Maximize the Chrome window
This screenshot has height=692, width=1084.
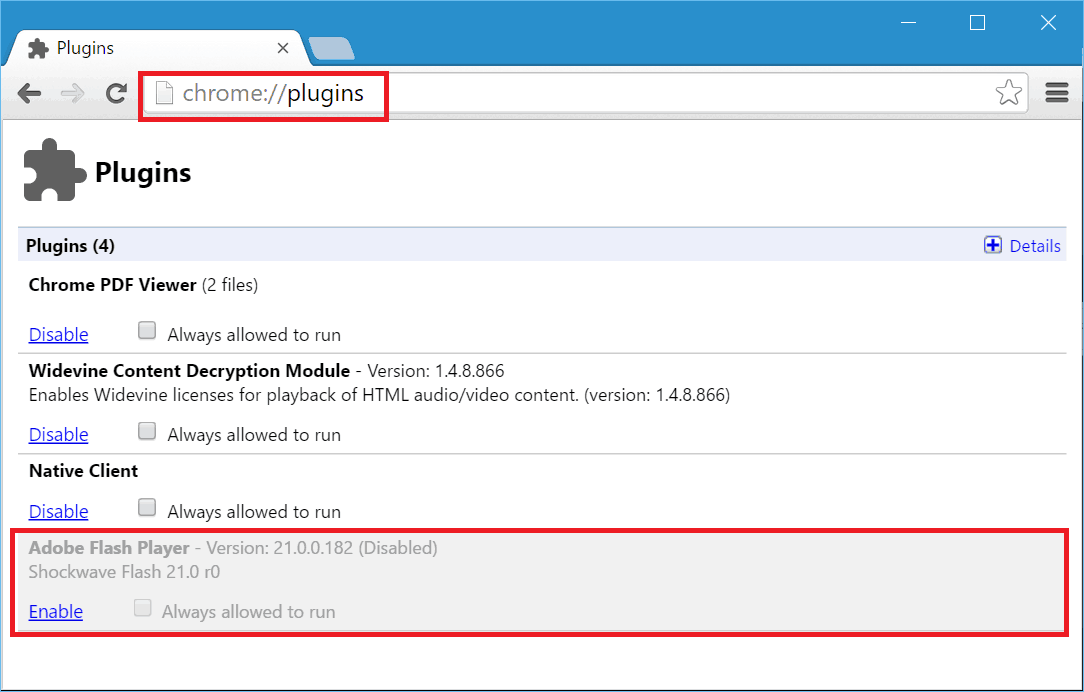pos(978,23)
